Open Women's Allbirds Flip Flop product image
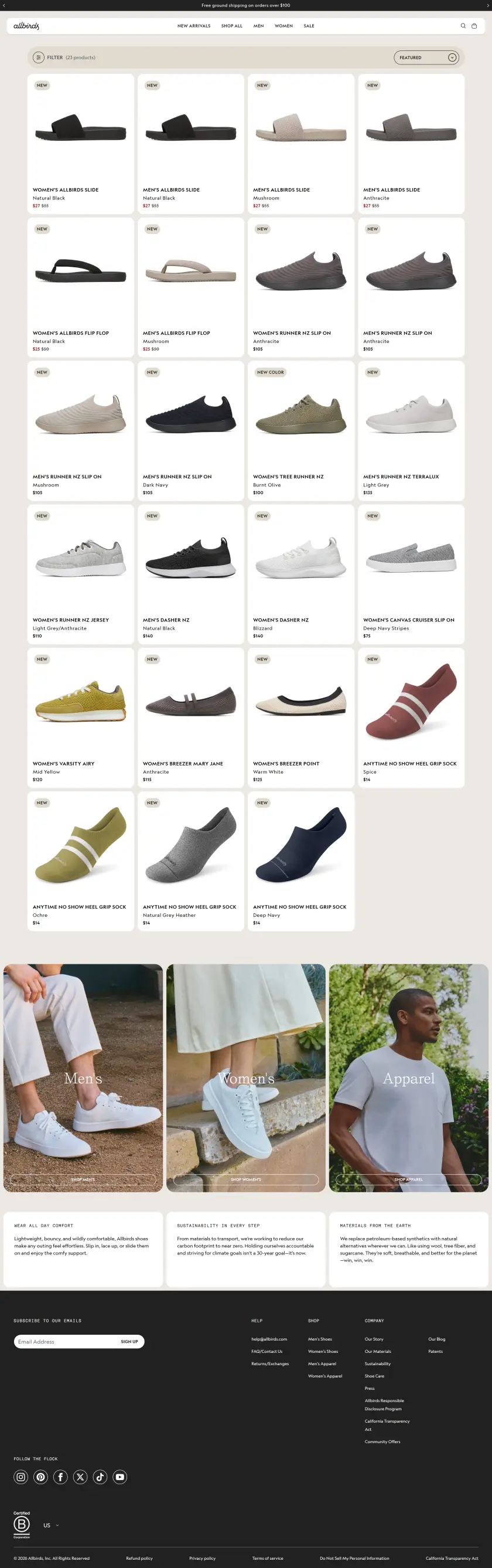 tap(80, 270)
